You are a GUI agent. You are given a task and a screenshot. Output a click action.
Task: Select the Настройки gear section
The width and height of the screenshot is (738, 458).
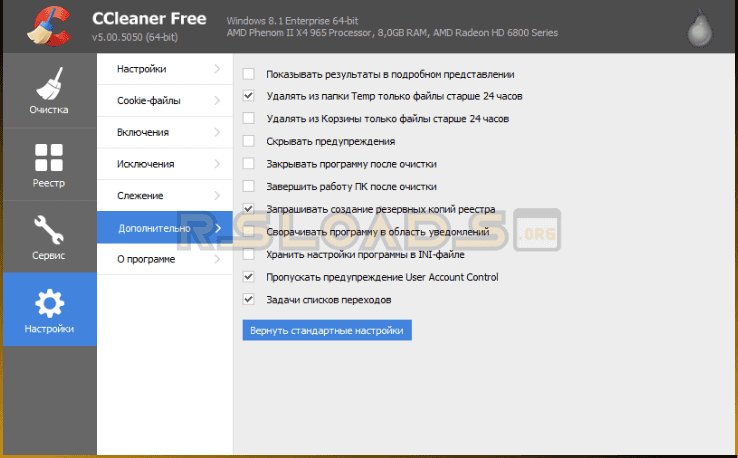49,309
